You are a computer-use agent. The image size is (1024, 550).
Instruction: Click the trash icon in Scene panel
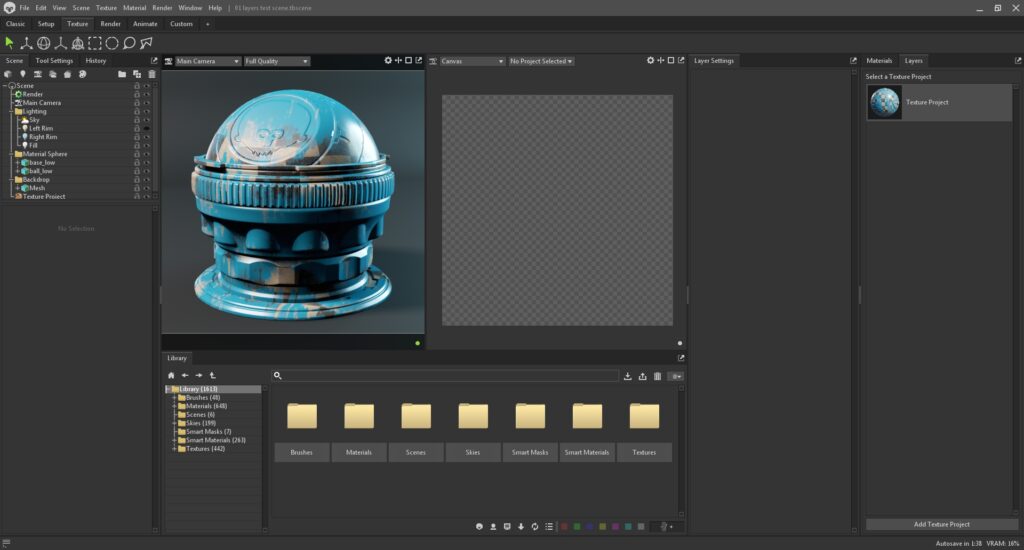pos(152,74)
